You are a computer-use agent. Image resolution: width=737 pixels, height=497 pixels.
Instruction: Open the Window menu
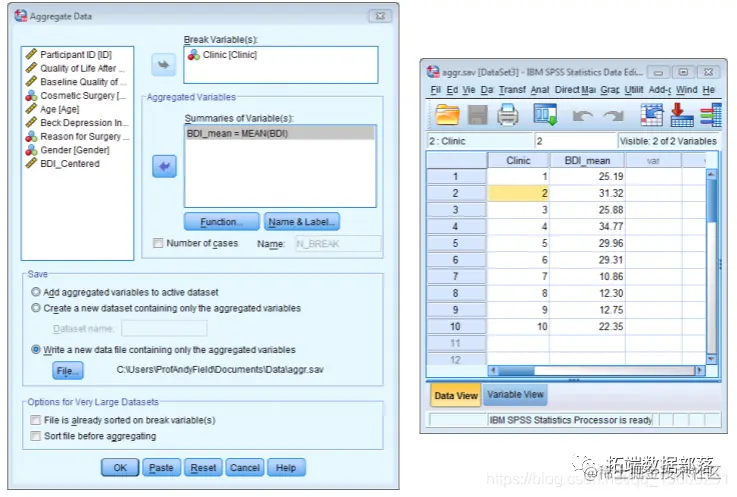tap(686, 89)
